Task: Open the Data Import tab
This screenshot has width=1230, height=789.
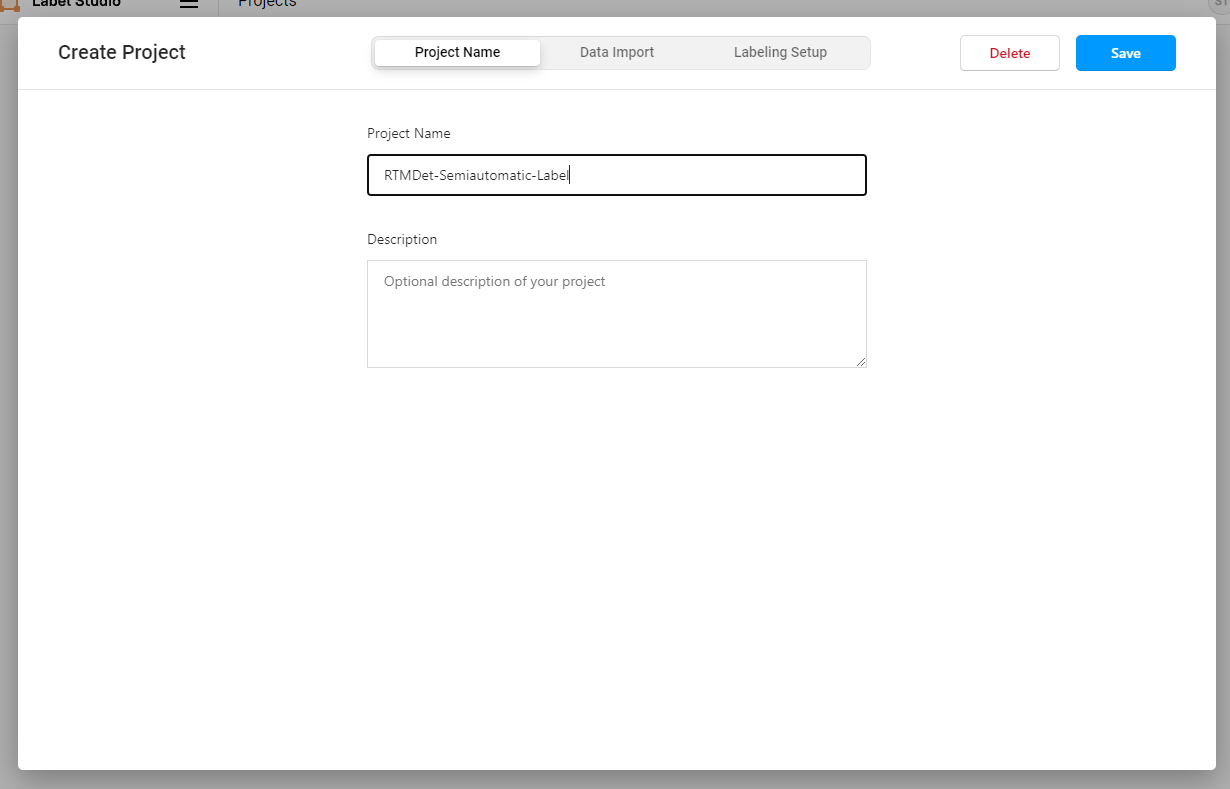Action: [x=617, y=53]
